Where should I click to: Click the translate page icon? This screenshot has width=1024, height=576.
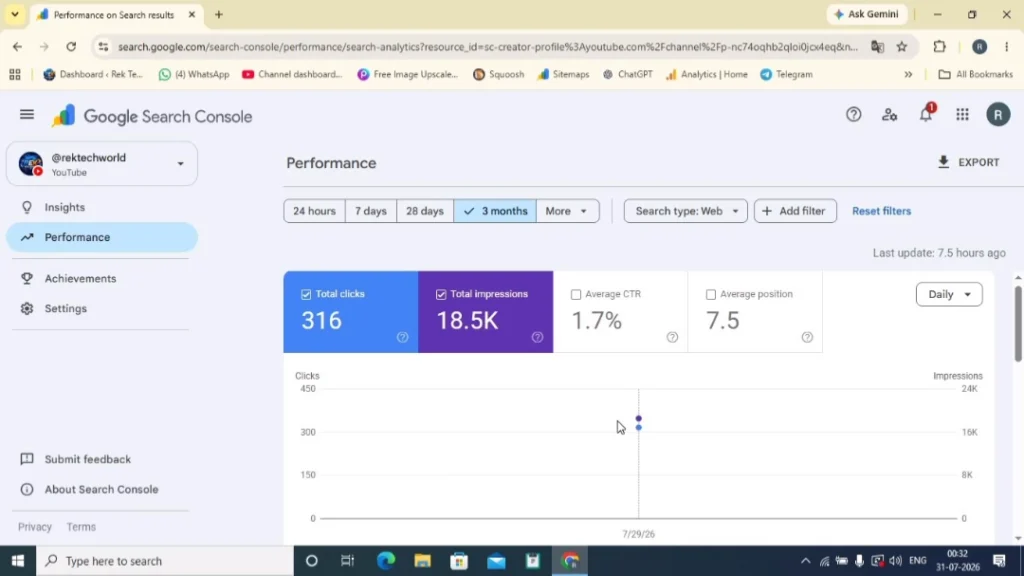click(x=877, y=46)
